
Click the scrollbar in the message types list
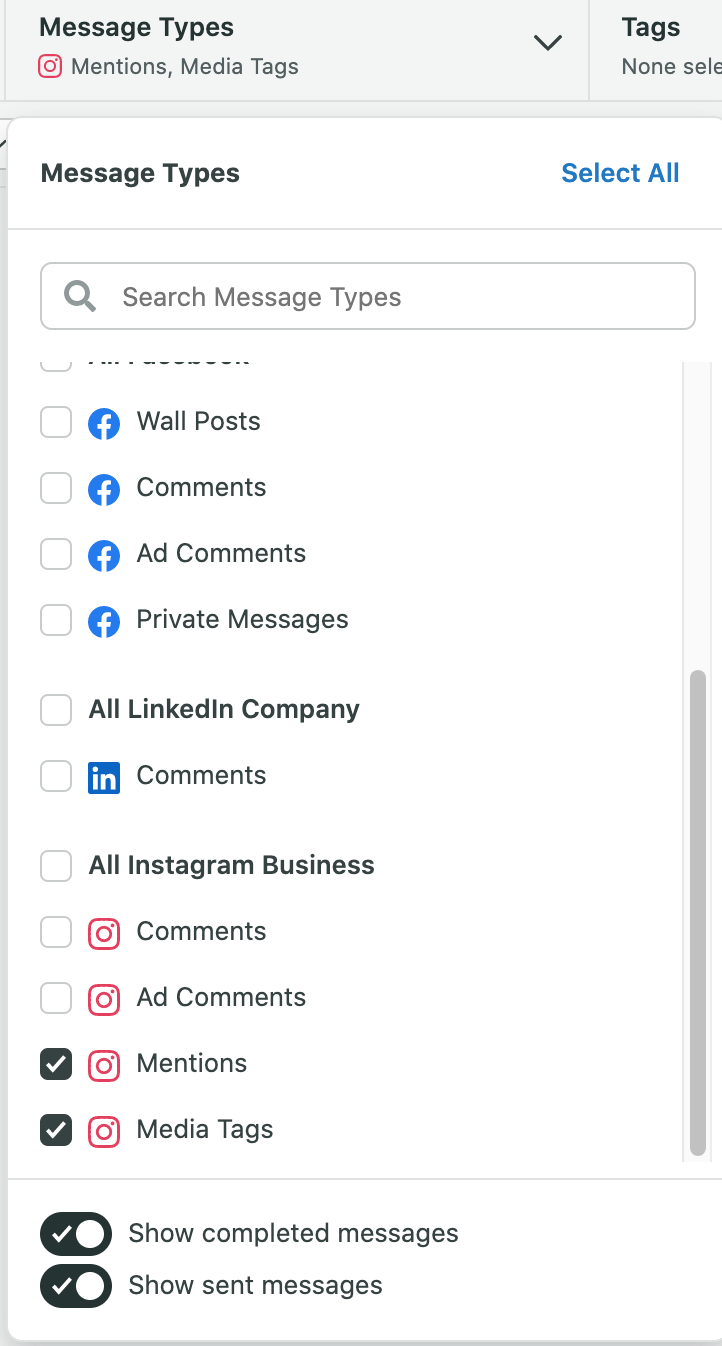[699, 910]
